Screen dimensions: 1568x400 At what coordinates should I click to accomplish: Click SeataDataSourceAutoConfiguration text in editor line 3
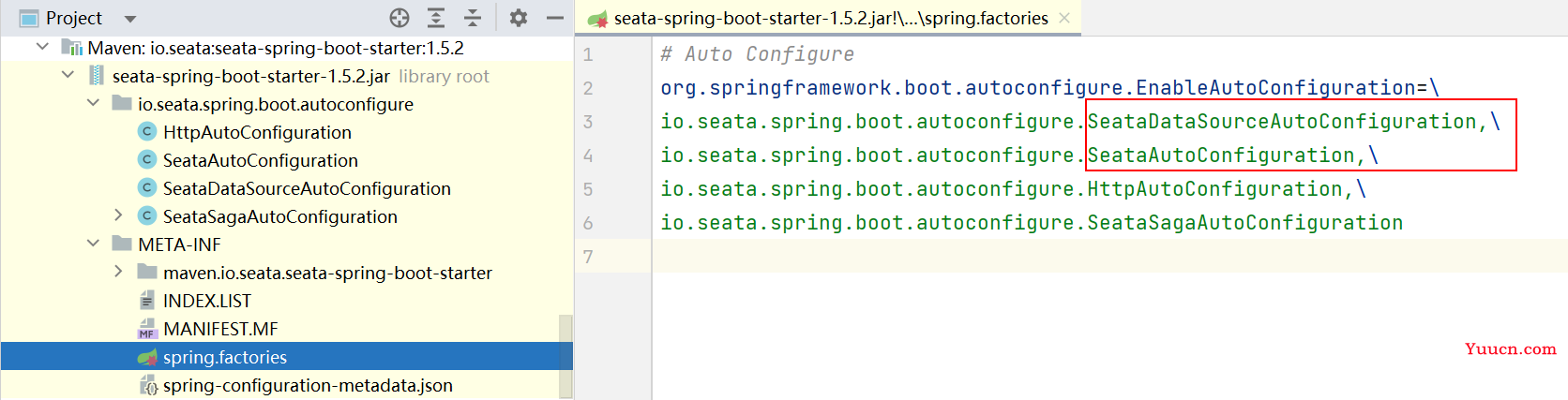[x=1281, y=122]
